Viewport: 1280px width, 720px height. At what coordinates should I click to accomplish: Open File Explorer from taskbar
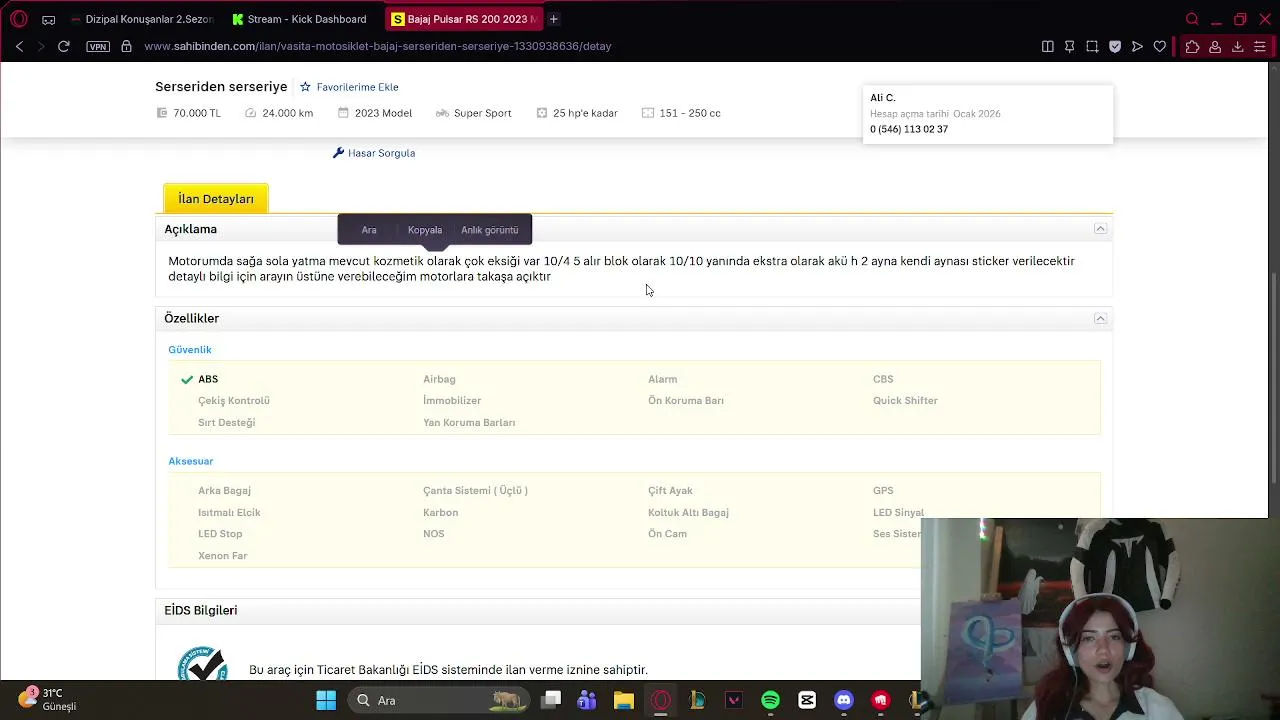point(624,700)
